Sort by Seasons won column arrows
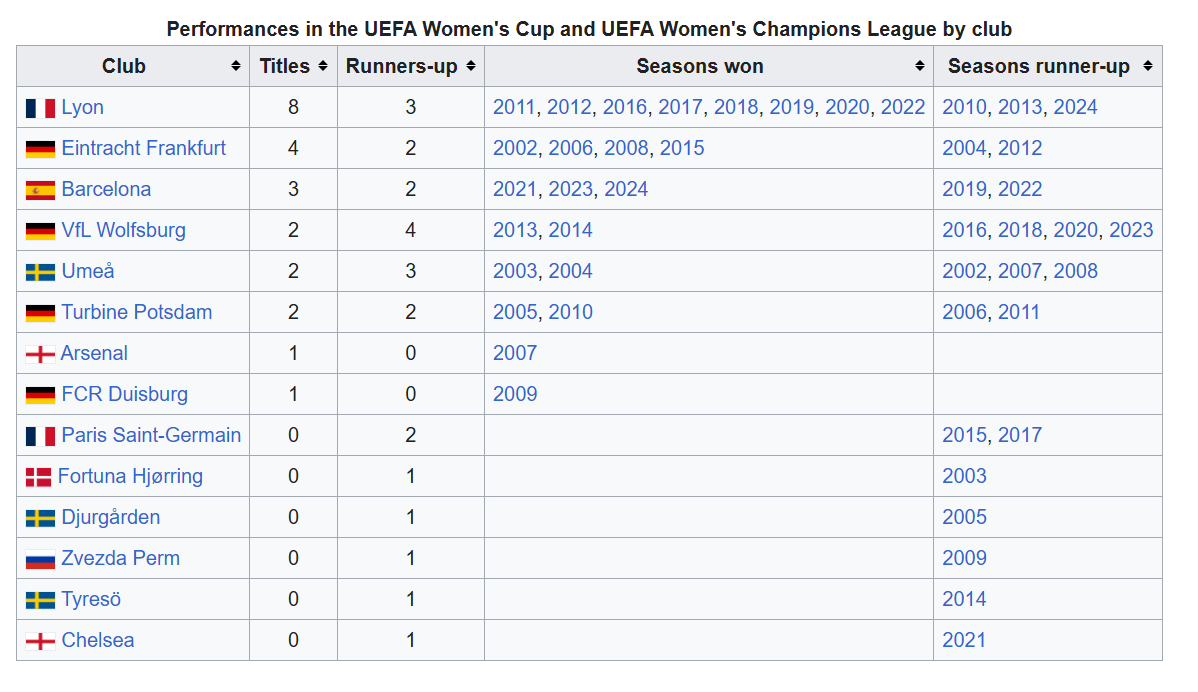Viewport: 1198px width, 692px height. pyautogui.click(x=919, y=66)
